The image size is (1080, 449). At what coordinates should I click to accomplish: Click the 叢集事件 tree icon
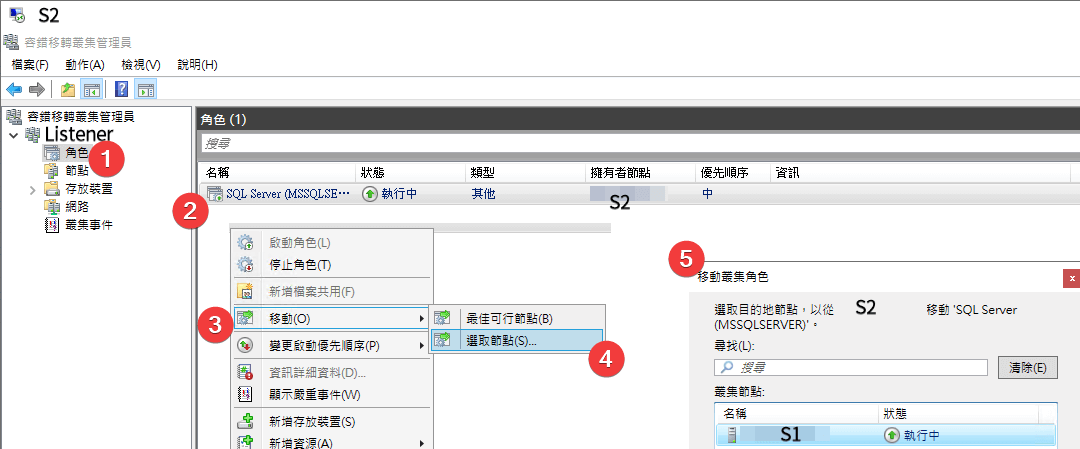[x=52, y=224]
